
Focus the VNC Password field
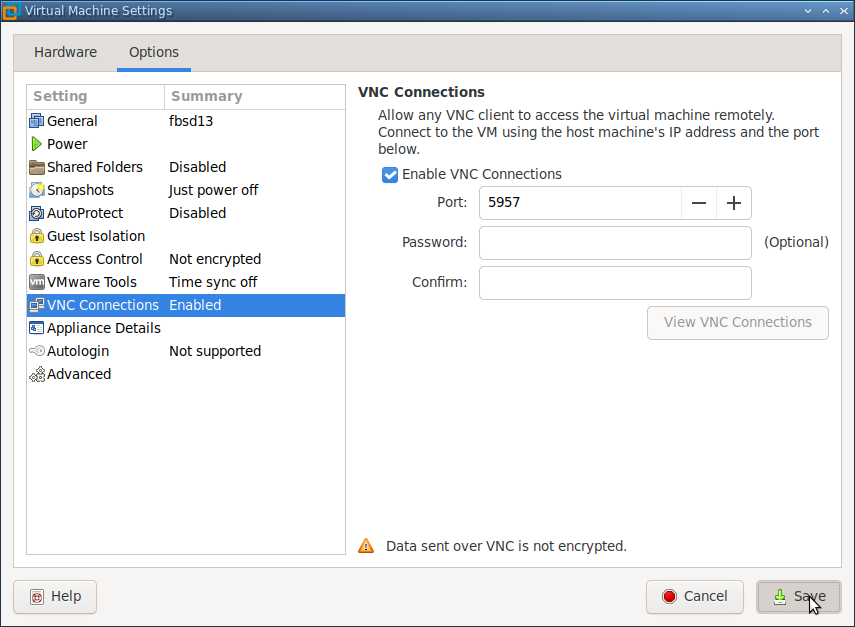pos(614,242)
